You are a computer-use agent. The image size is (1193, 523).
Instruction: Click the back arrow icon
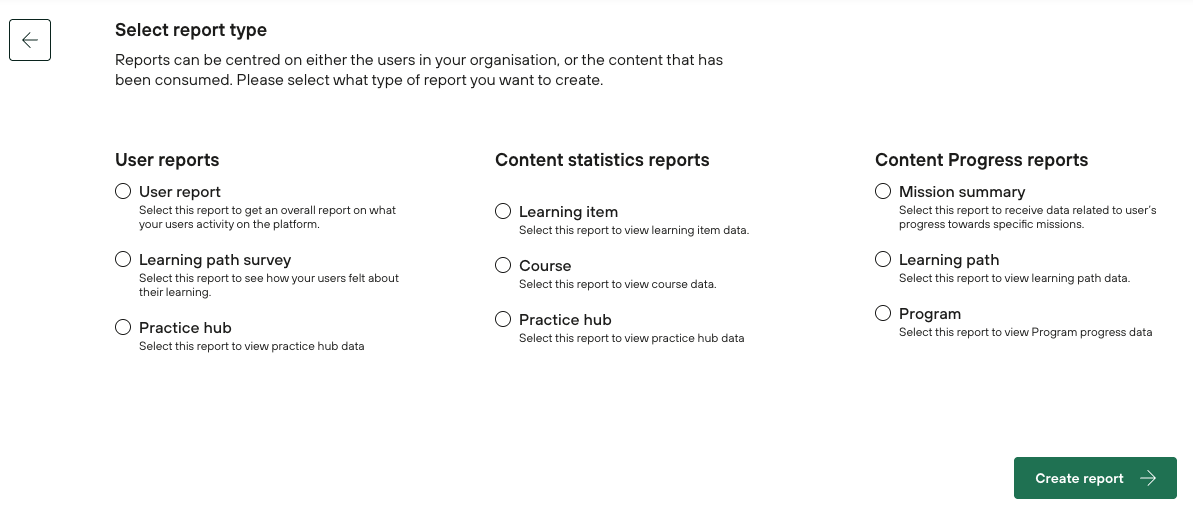click(30, 40)
